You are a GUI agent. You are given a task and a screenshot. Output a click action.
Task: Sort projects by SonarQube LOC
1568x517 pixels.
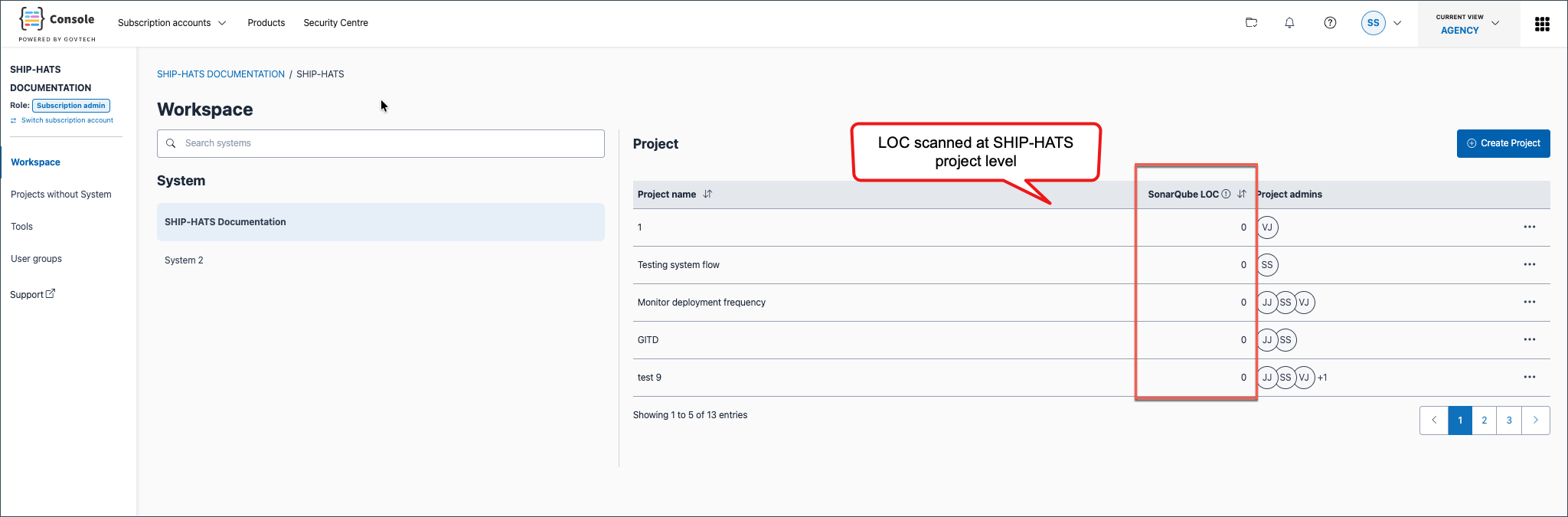point(1242,195)
